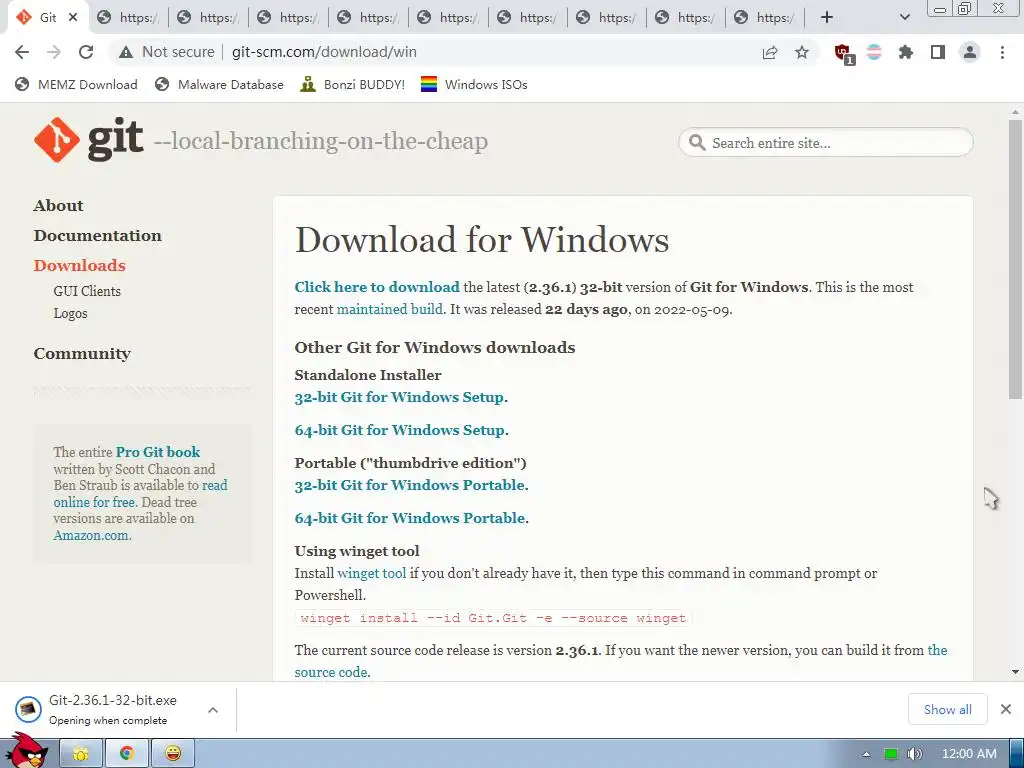Open the Bonzi BUDDY! bookmark
Viewport: 1024px width, 768px height.
pos(353,84)
